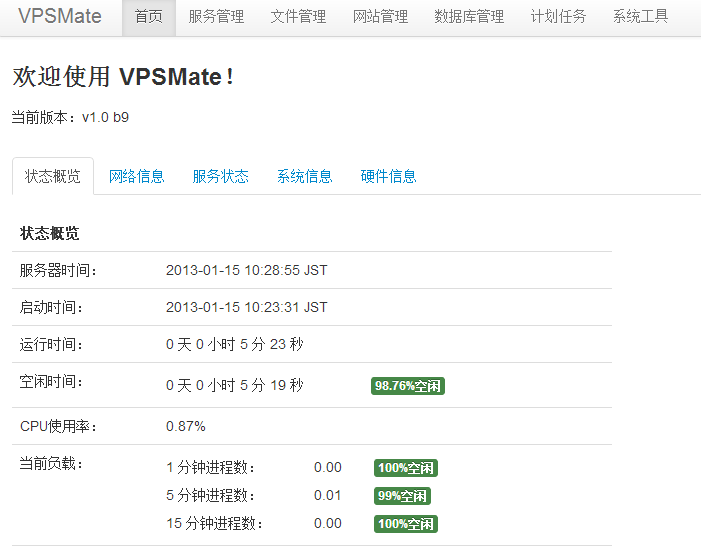Click the 0.00 value for 15 分钟进程数
Viewport: 701px width, 555px height.
[x=328, y=523]
